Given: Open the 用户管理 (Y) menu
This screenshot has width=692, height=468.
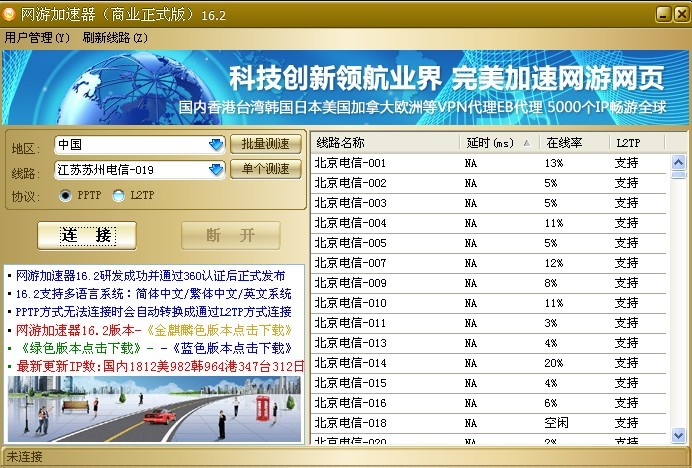Looking at the screenshot, I should point(37,38).
